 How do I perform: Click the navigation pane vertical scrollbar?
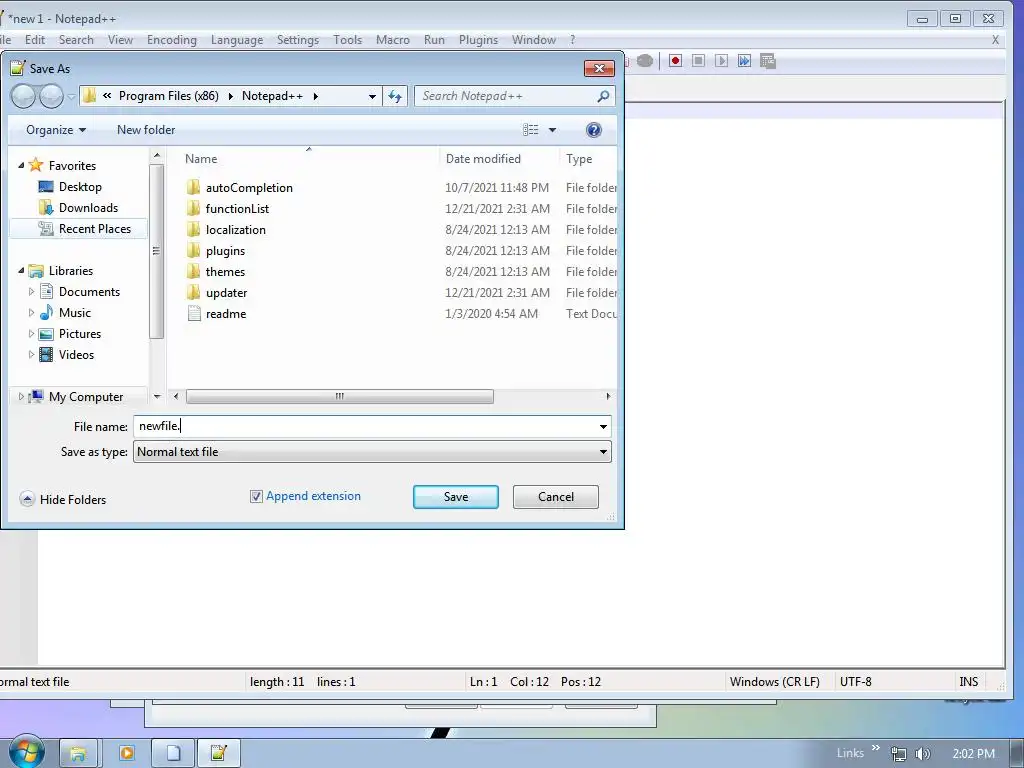pyautogui.click(x=156, y=251)
